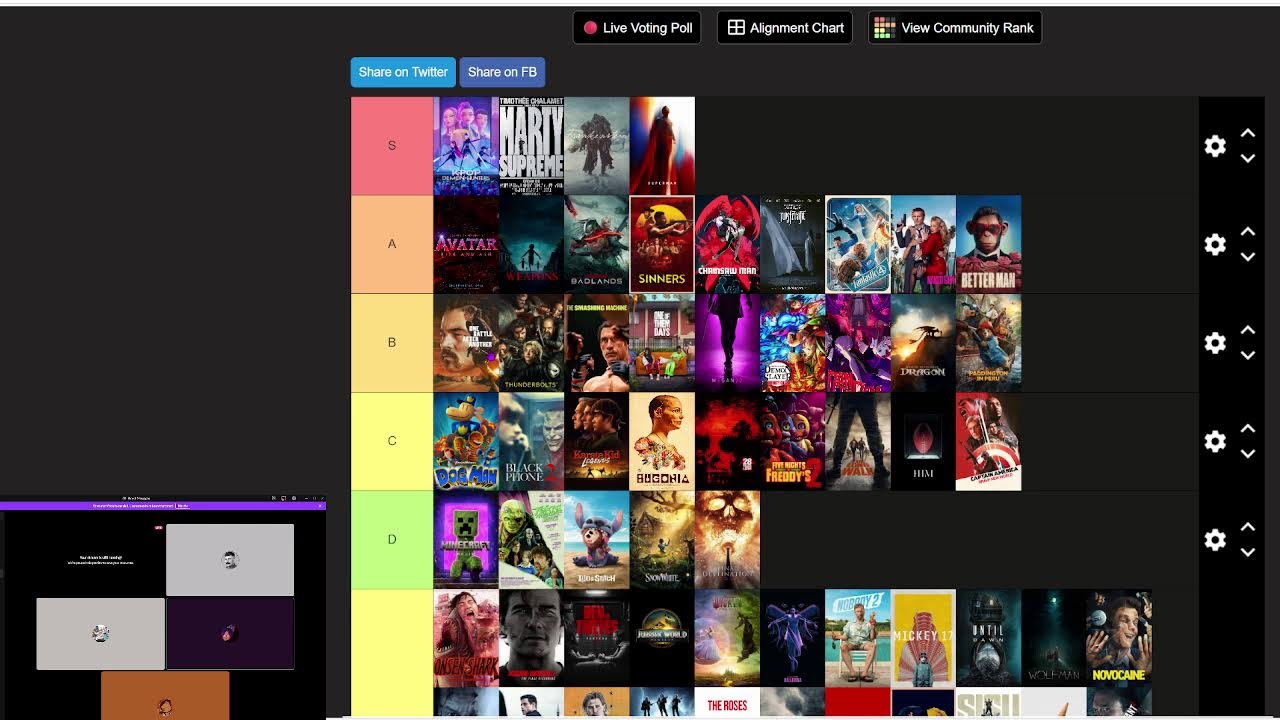Viewport: 1280px width, 720px height.
Task: Select the Until Dawn poster
Action: point(988,638)
